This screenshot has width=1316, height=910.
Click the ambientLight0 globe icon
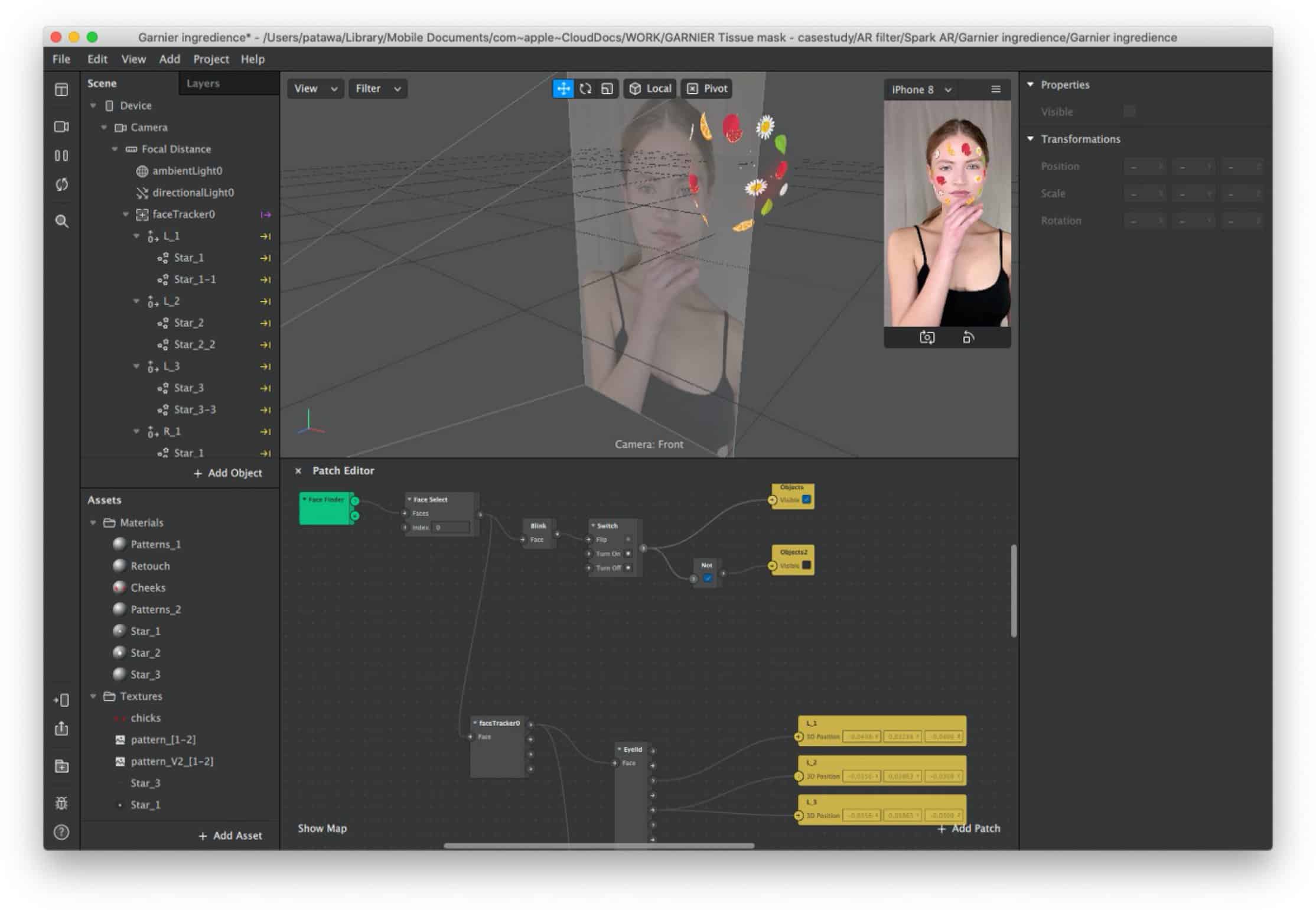point(142,171)
